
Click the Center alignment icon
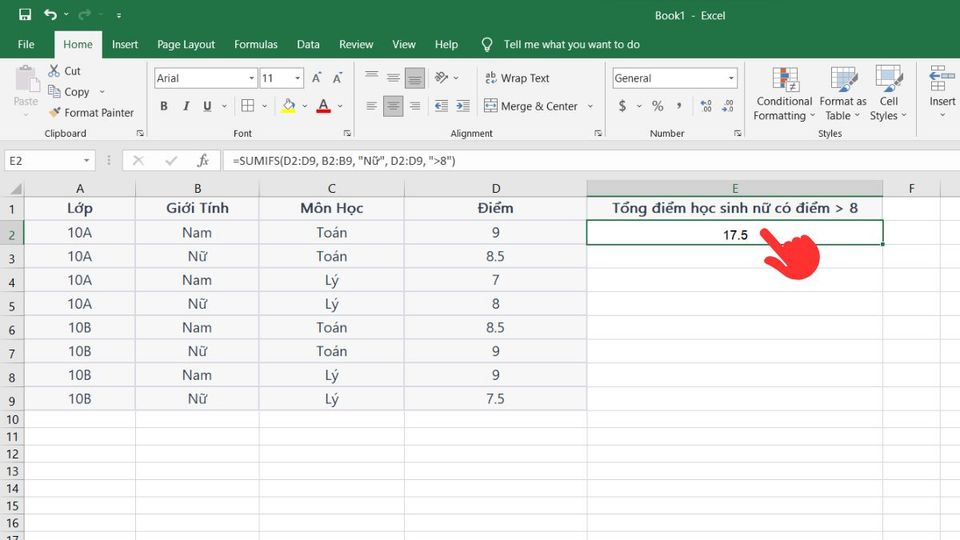(393, 106)
